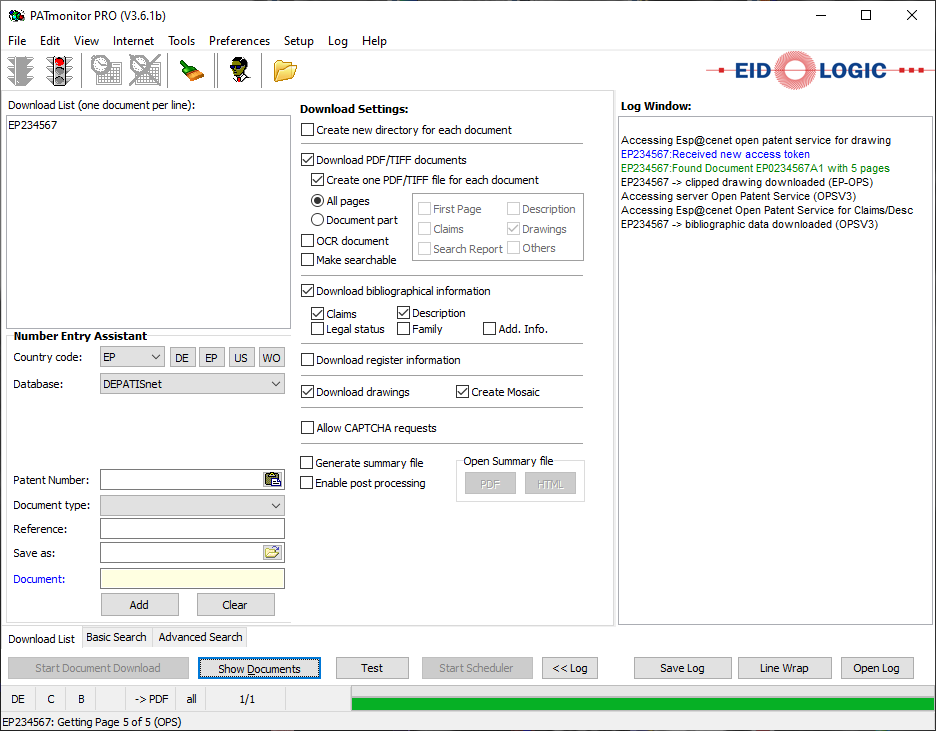Click into the Reference input field

[192, 529]
